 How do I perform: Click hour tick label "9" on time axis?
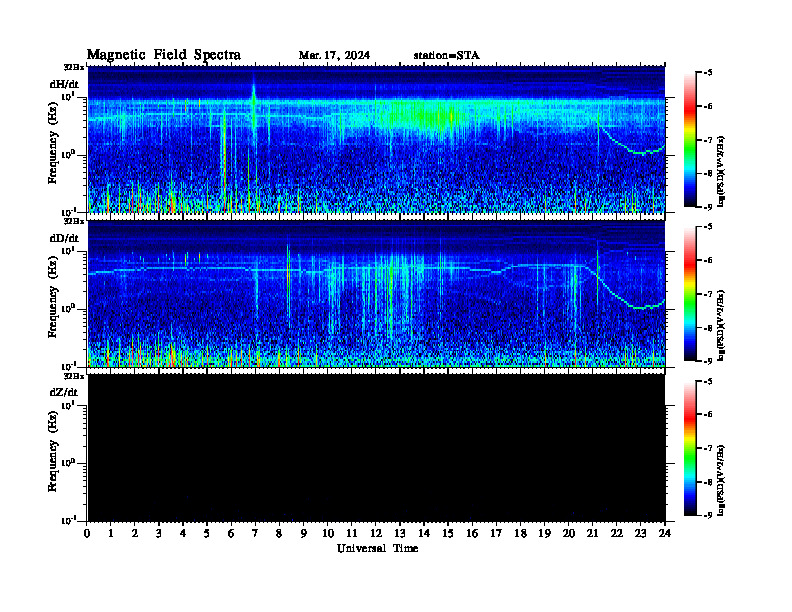click(x=304, y=533)
